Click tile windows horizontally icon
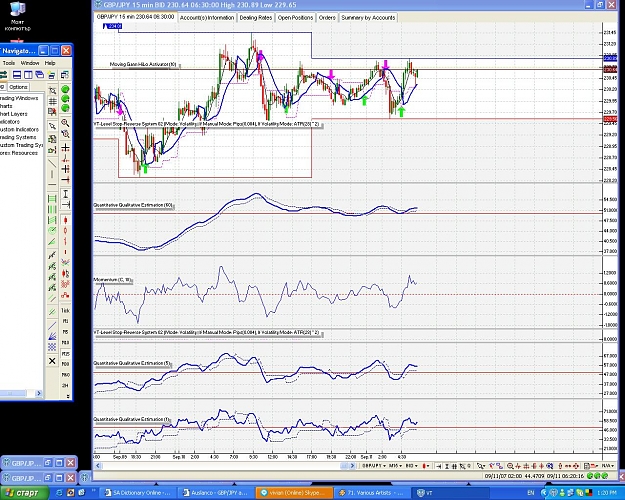 click(x=17, y=75)
